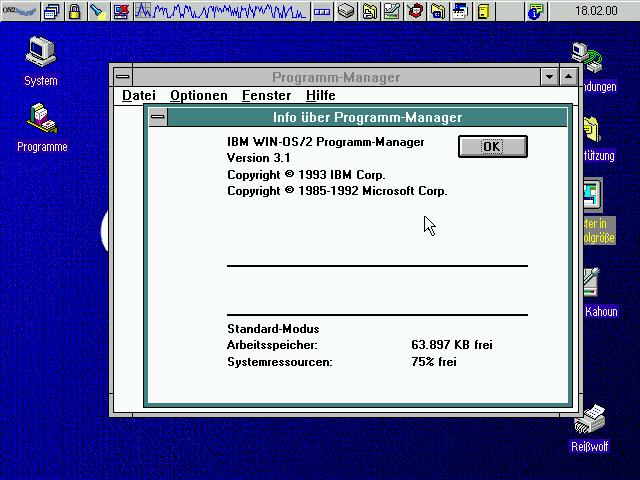
Task: Click the yellow folder with window icon in tray
Action: coord(438,11)
